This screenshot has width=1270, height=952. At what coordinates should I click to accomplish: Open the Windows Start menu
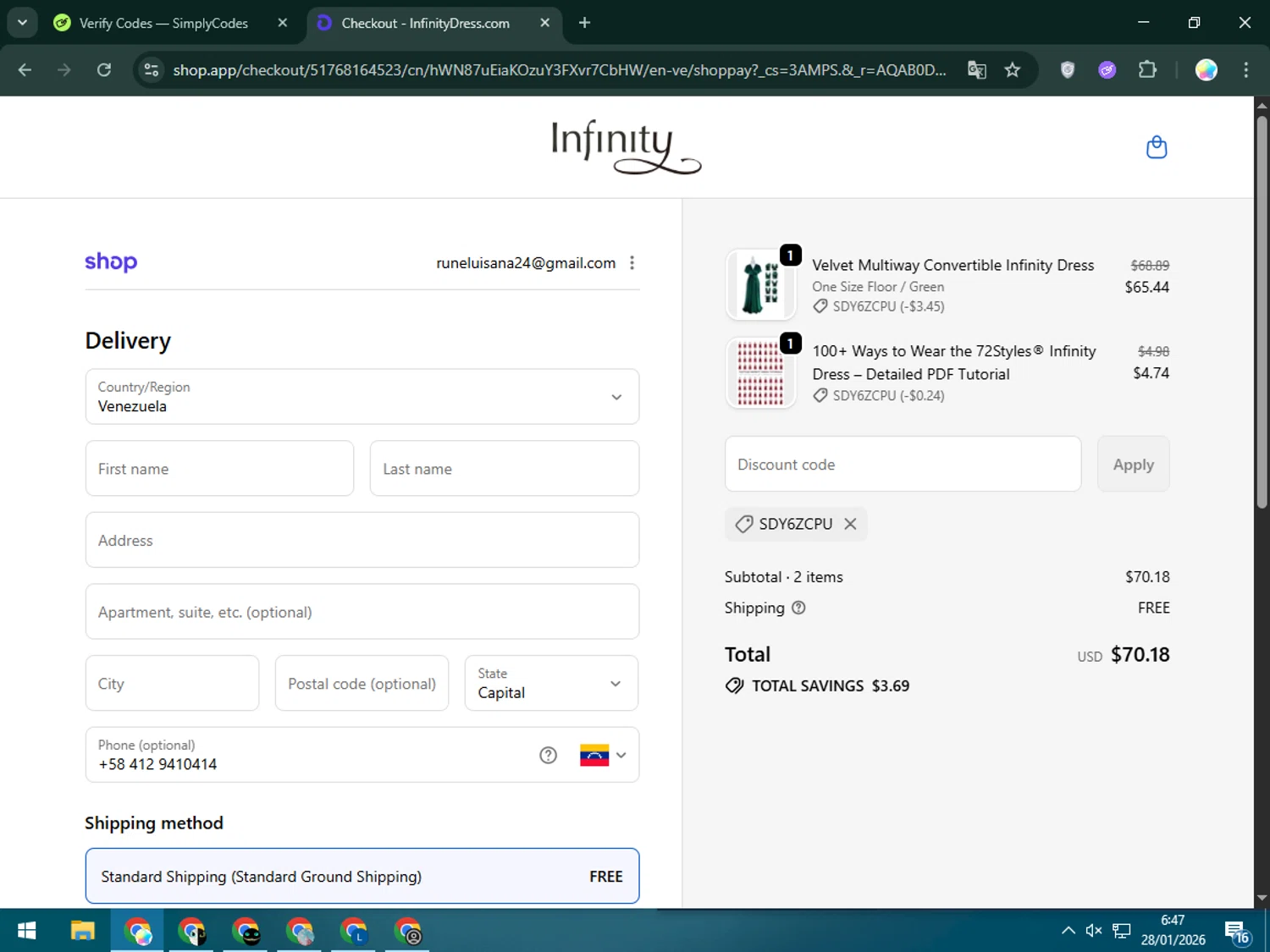pyautogui.click(x=27, y=932)
